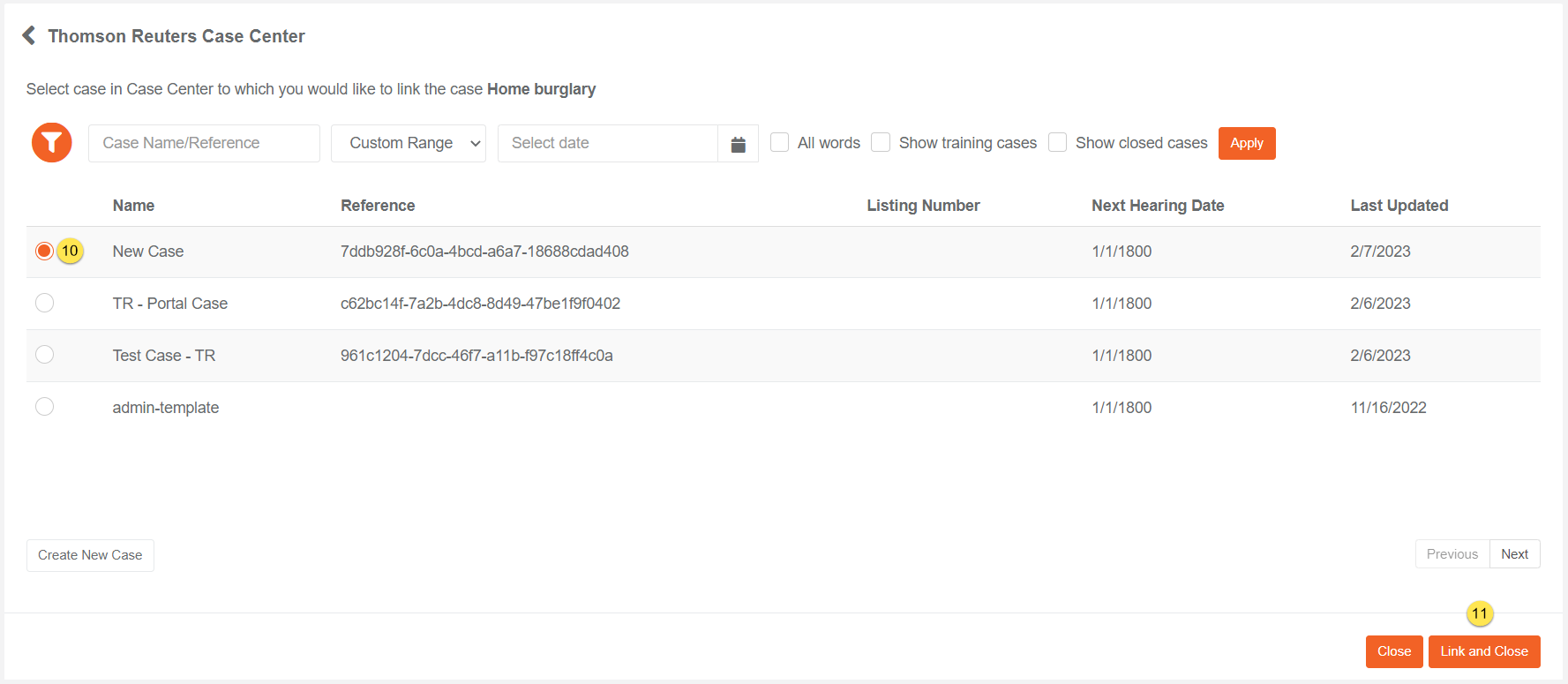Select the New Case radio button
1568x684 pixels.
(44, 252)
